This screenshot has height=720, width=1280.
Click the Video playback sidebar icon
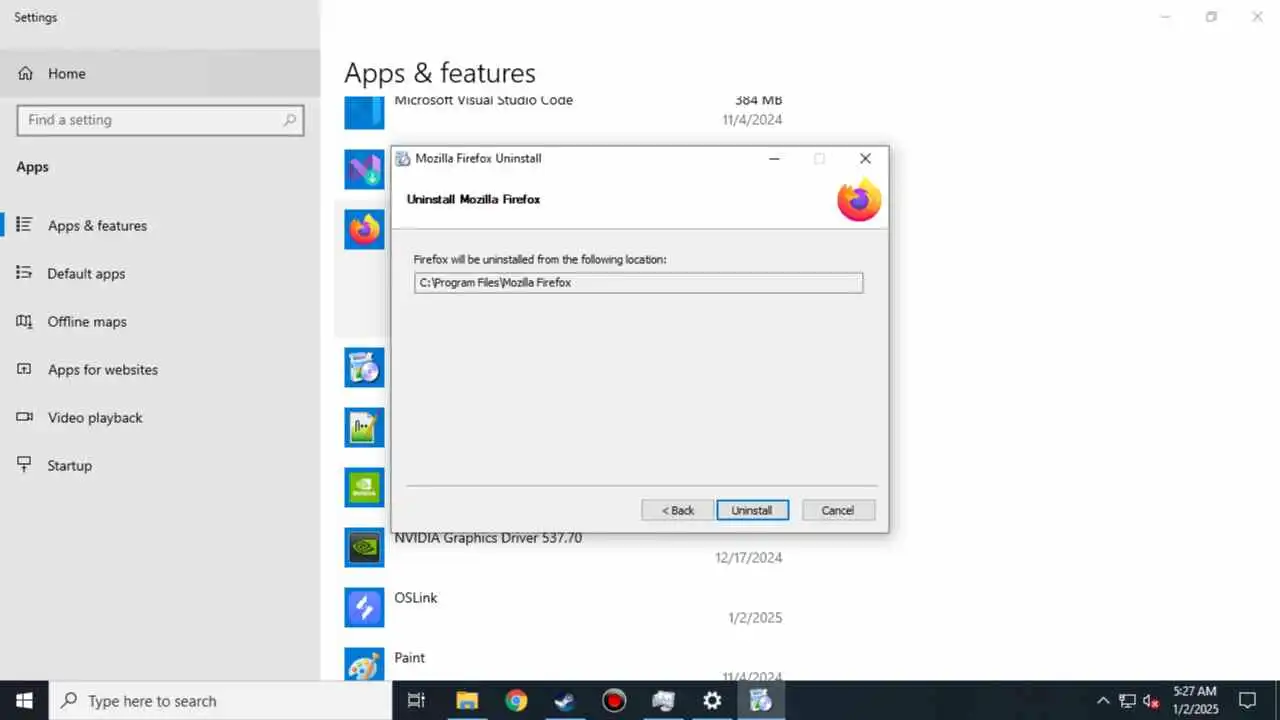[25, 417]
